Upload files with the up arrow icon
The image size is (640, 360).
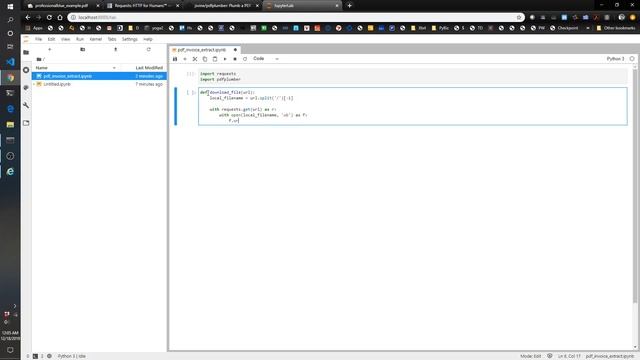click(116, 49)
